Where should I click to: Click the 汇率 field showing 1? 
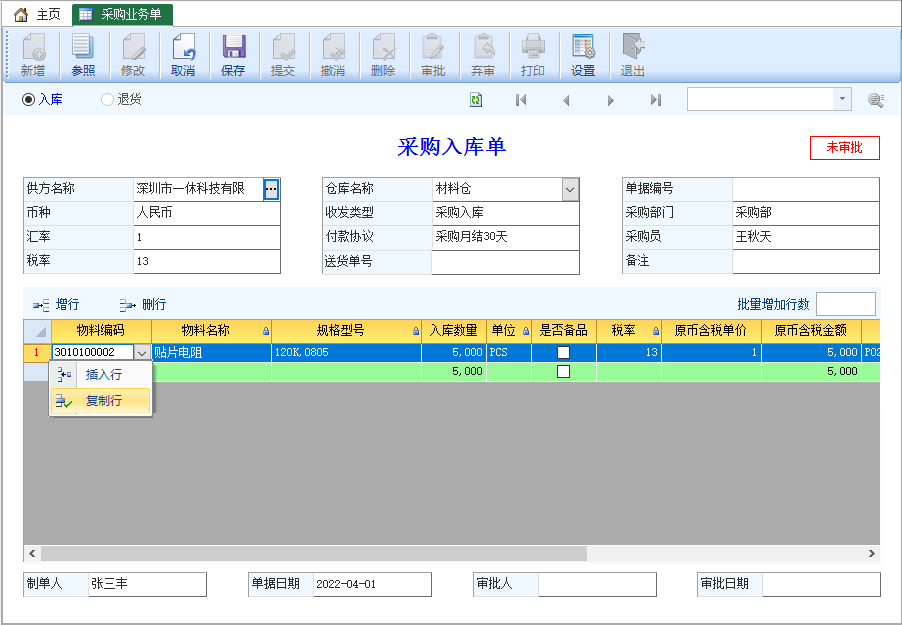point(207,237)
